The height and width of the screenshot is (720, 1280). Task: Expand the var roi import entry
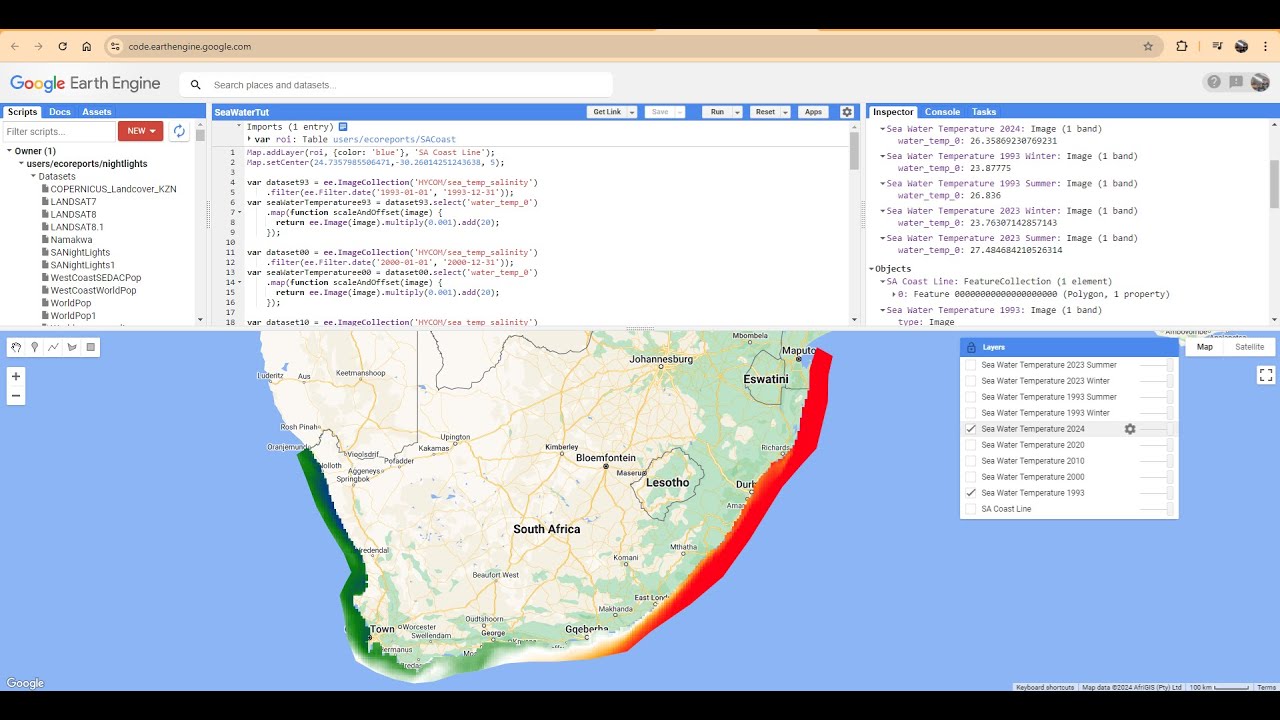(250, 139)
